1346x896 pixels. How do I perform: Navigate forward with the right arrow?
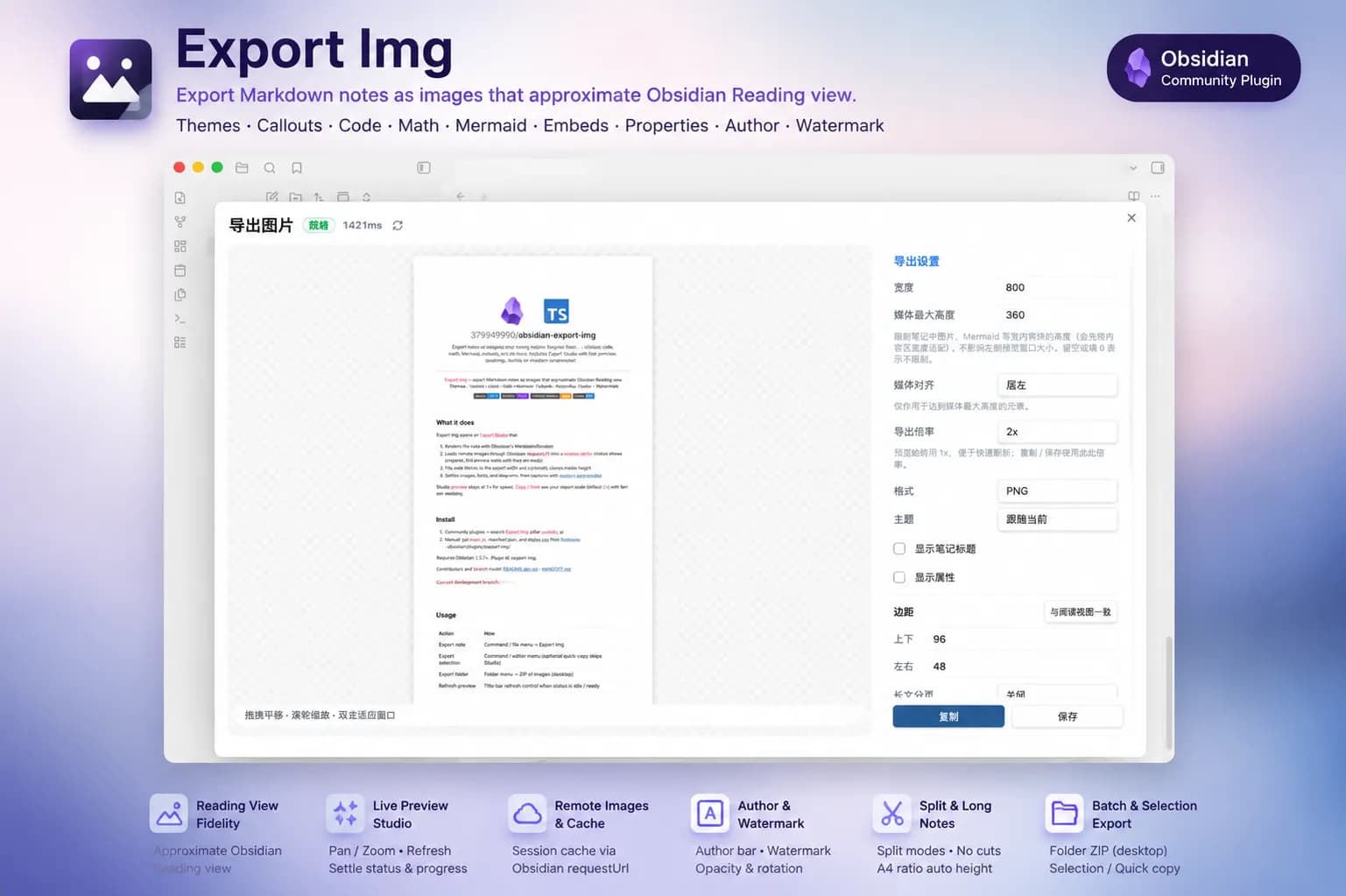483,196
